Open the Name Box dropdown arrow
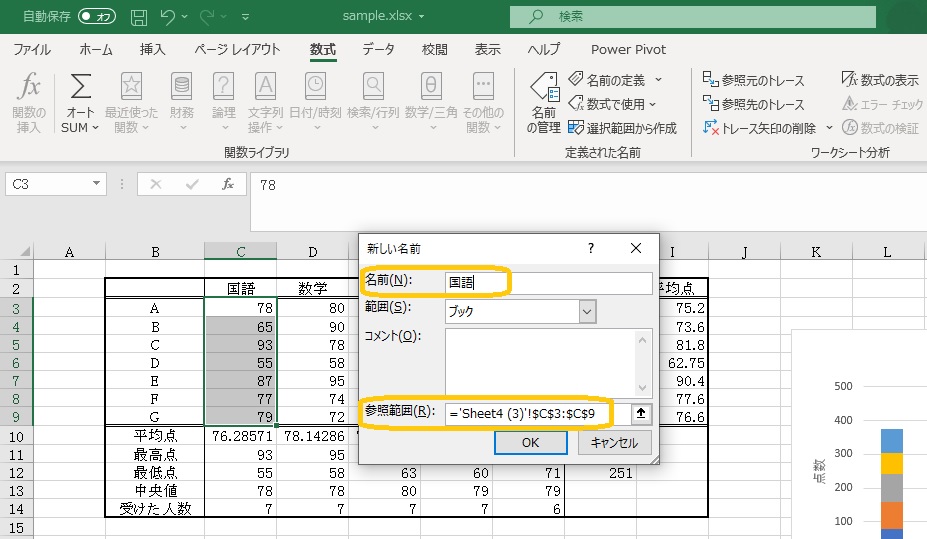The width and height of the screenshot is (927, 539). [97, 184]
